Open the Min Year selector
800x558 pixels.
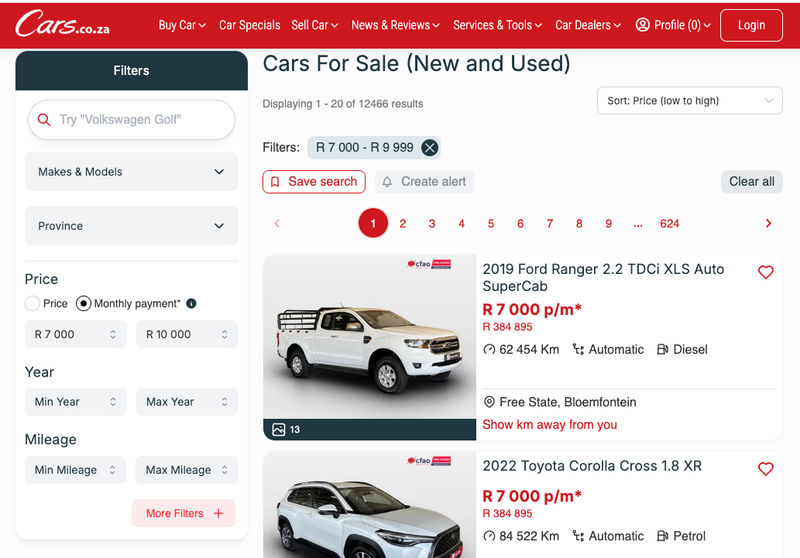(76, 402)
